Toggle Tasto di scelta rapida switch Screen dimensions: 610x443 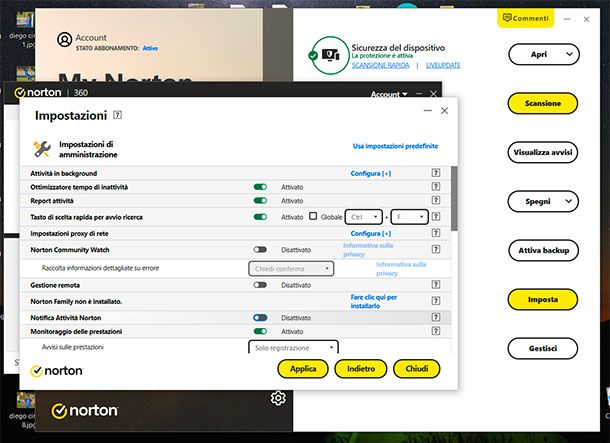(x=260, y=217)
